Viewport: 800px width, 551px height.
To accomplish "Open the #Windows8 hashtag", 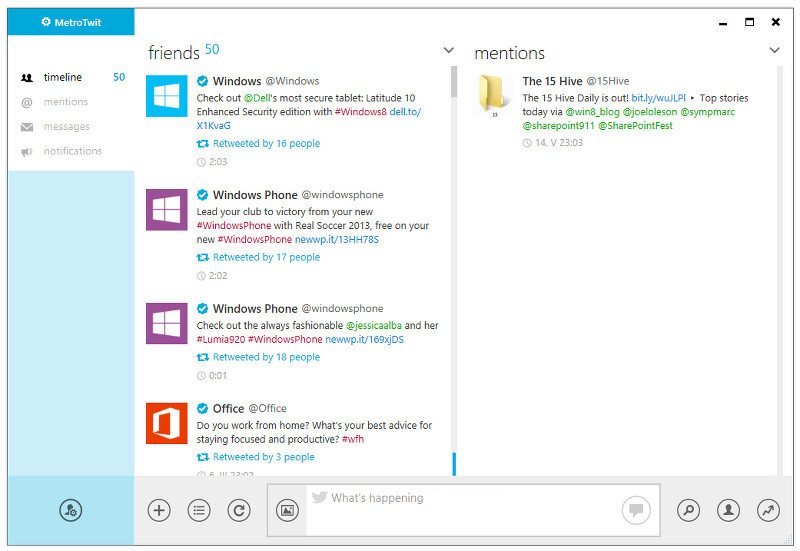I will coord(361,111).
